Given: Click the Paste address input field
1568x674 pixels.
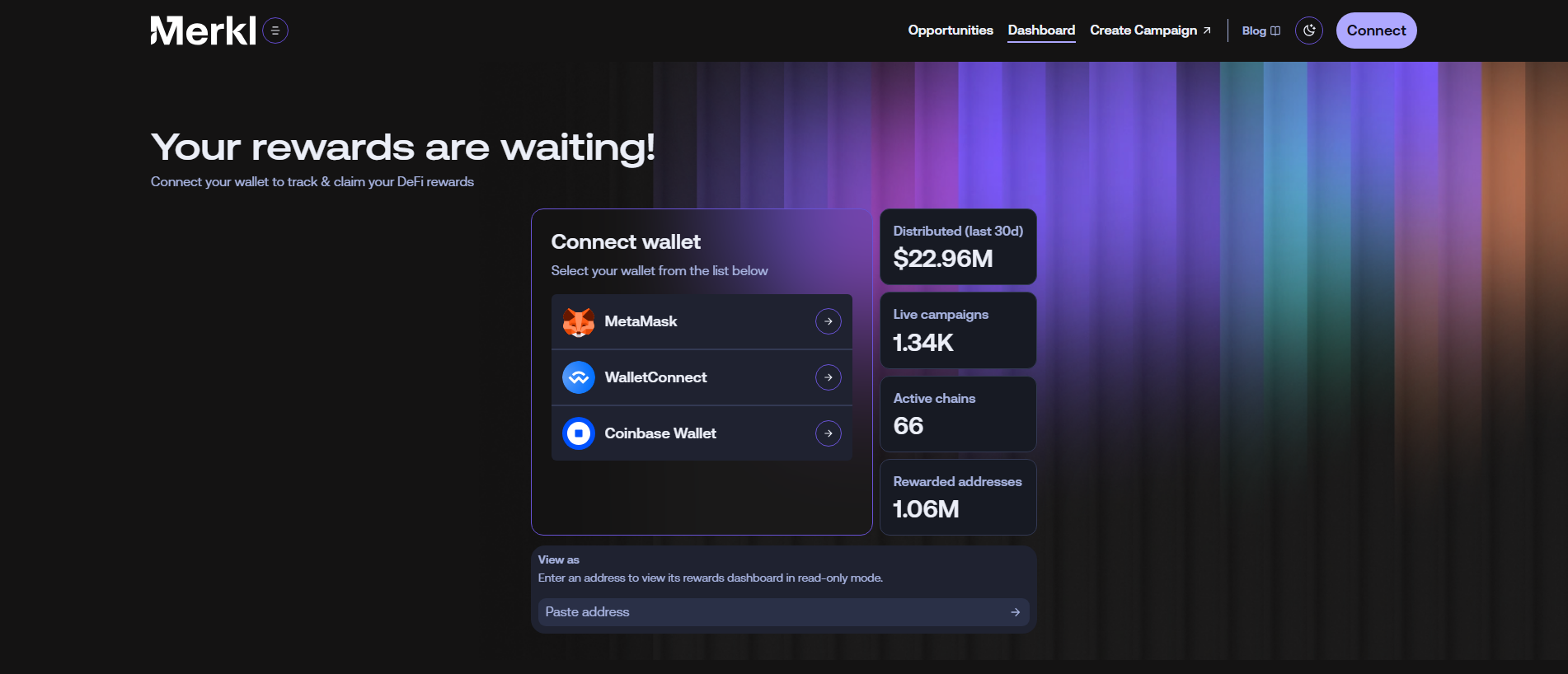Looking at the screenshot, I should [783, 612].
